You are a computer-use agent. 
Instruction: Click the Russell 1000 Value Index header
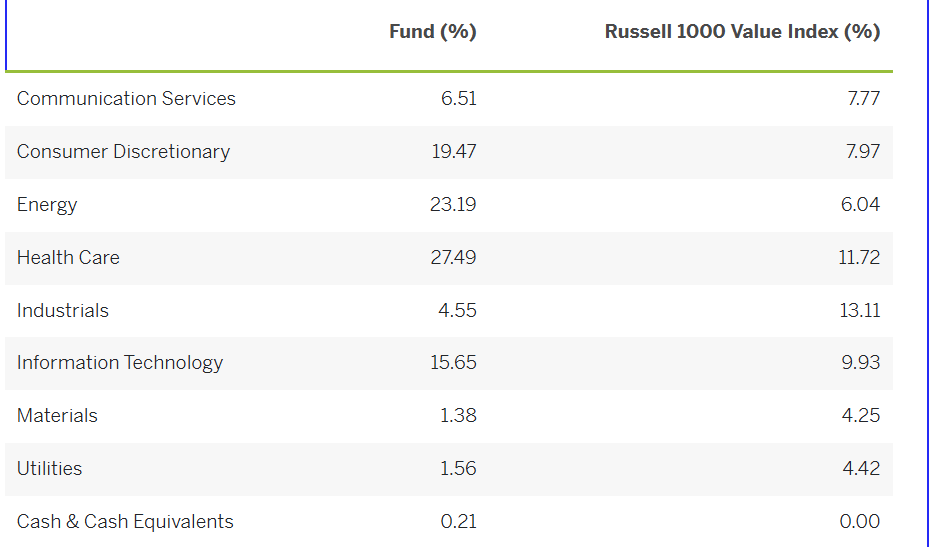[x=742, y=32]
